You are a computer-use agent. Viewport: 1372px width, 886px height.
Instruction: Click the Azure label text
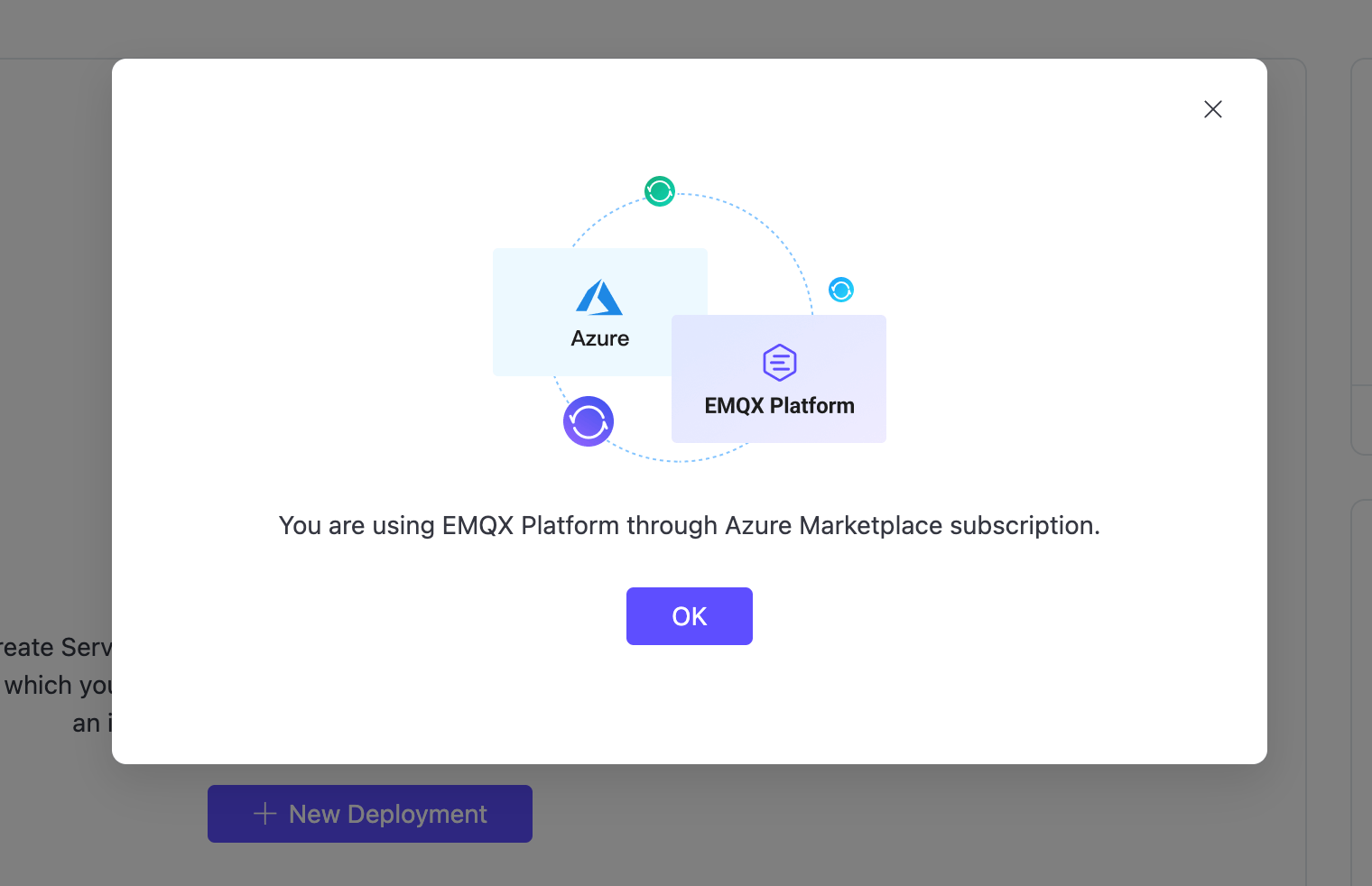coord(599,337)
